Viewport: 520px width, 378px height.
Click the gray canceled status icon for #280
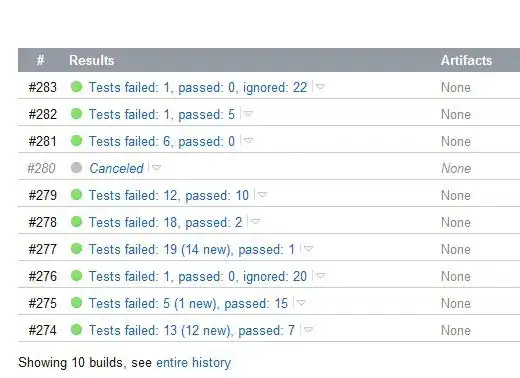76,168
